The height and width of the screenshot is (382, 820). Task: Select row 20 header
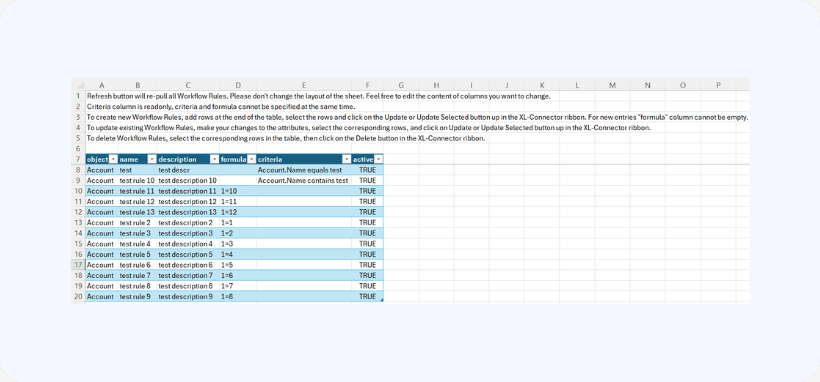(78, 296)
